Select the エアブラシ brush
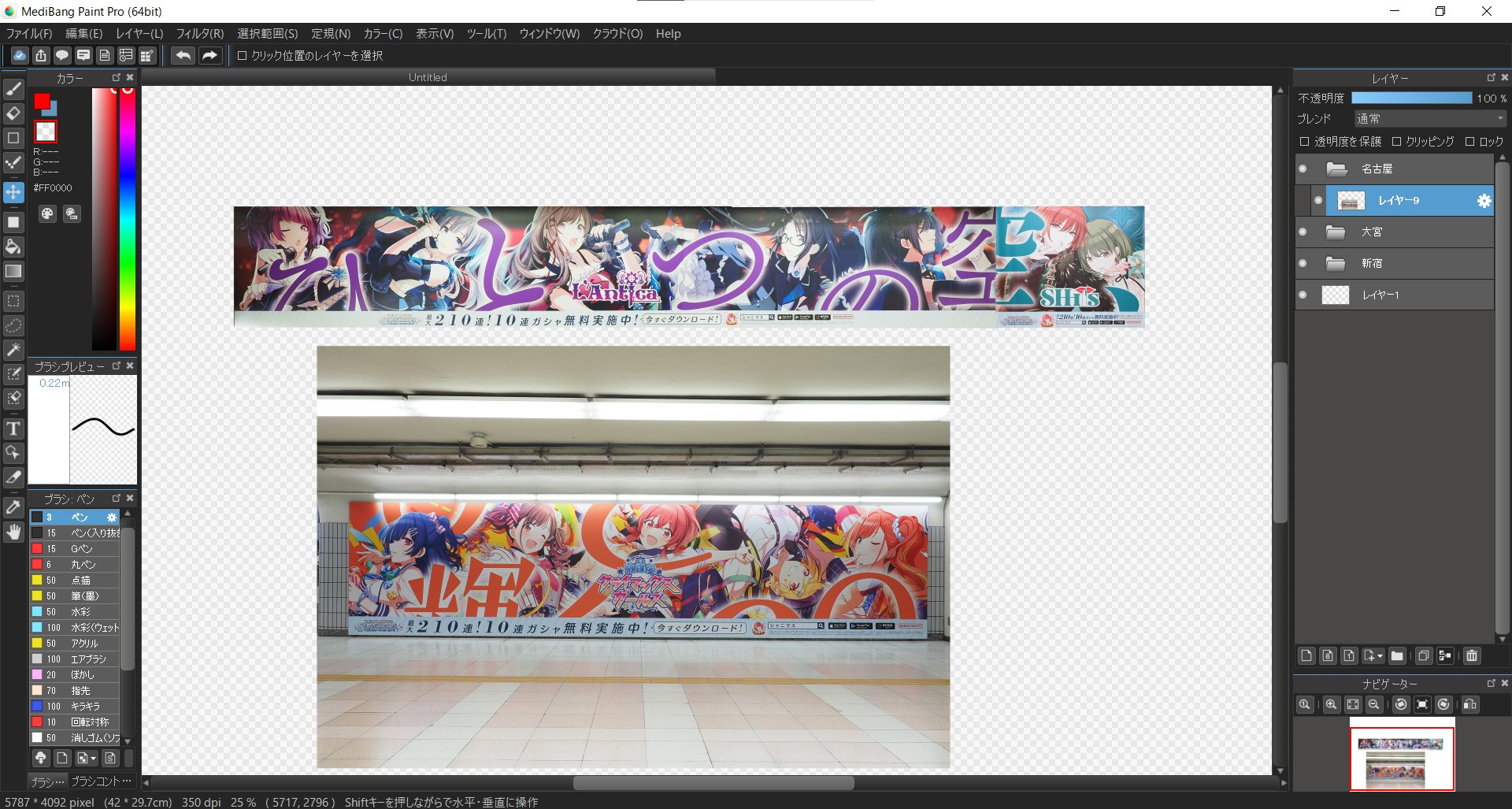The image size is (1512, 809). [x=75, y=659]
